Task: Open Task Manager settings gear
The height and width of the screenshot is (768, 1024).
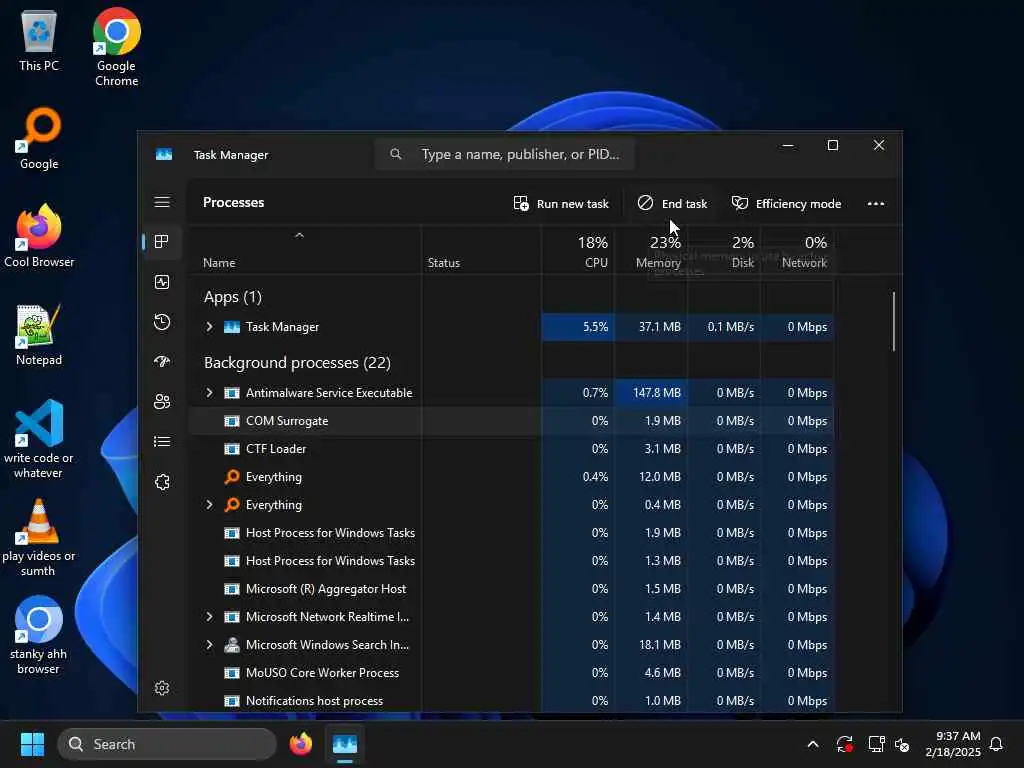Action: [x=162, y=688]
